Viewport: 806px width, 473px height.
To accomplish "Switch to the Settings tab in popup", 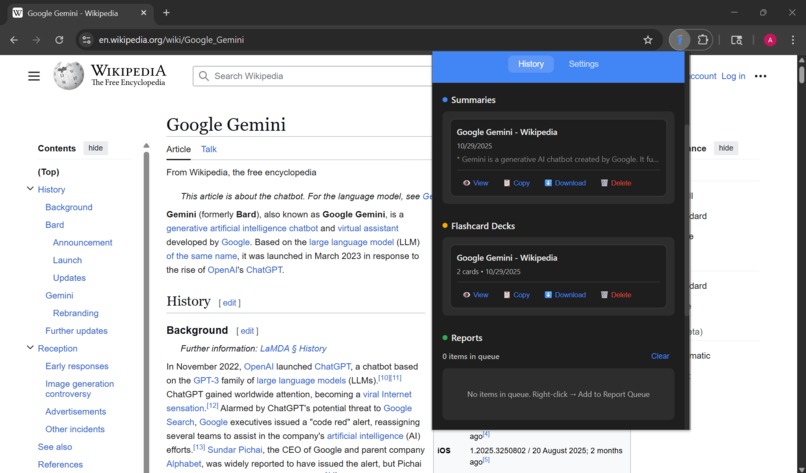I will pos(583,64).
